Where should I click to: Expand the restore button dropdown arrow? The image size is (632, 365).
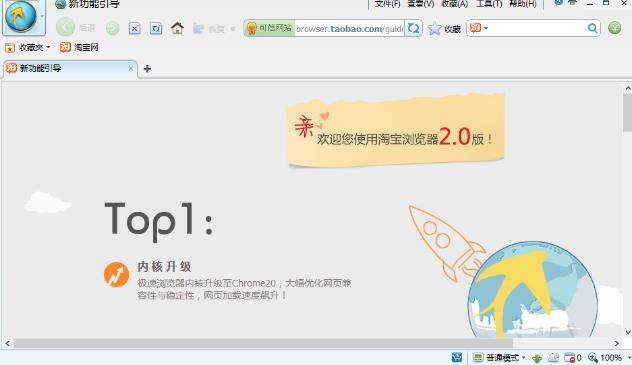tap(233, 29)
